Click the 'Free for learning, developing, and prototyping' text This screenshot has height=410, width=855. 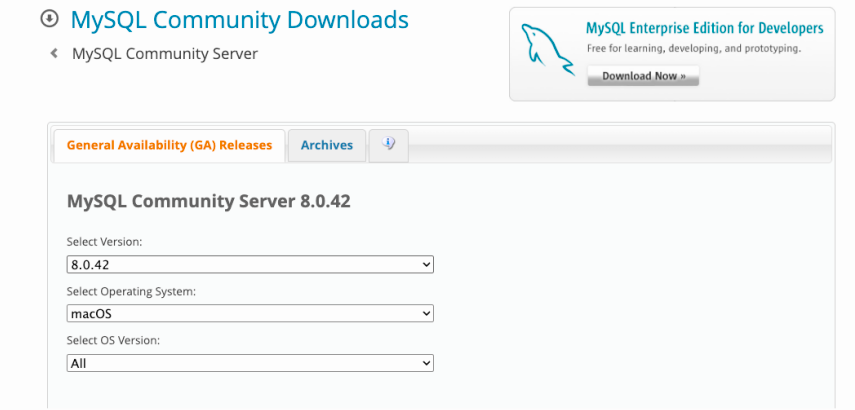click(693, 48)
